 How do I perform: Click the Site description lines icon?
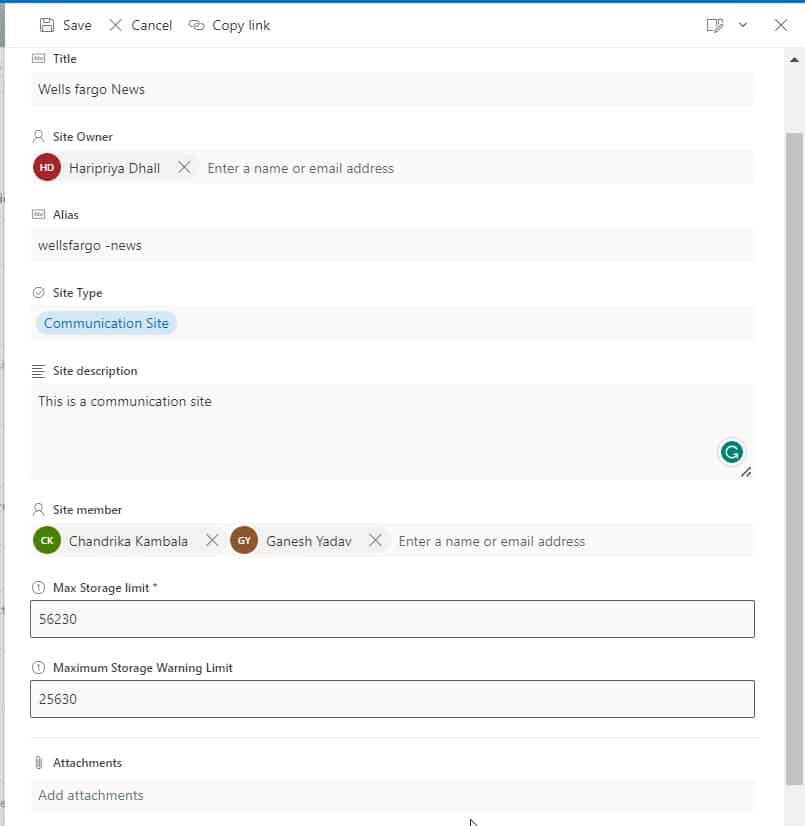[x=38, y=371]
